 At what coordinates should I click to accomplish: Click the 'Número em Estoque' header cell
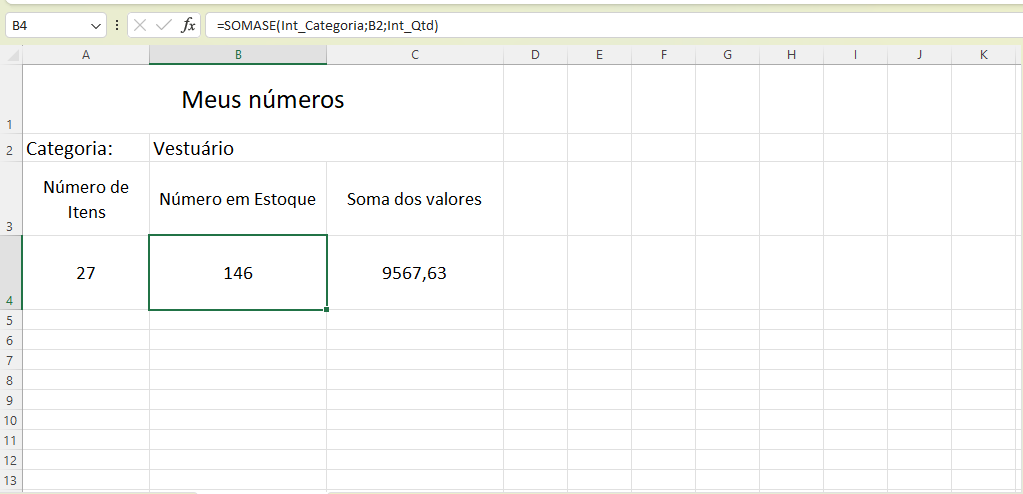[x=238, y=198]
